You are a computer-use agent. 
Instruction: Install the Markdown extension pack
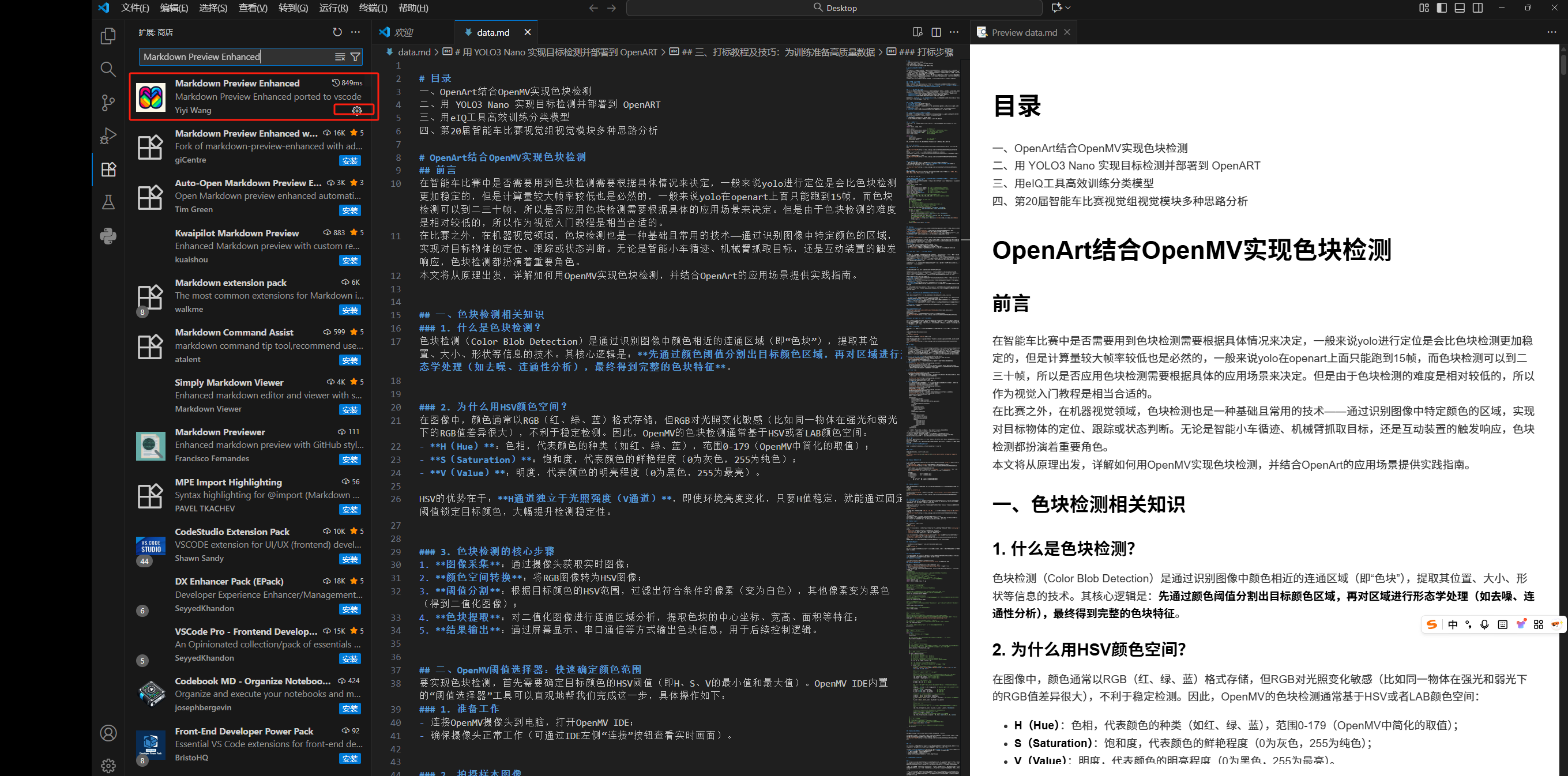click(349, 310)
